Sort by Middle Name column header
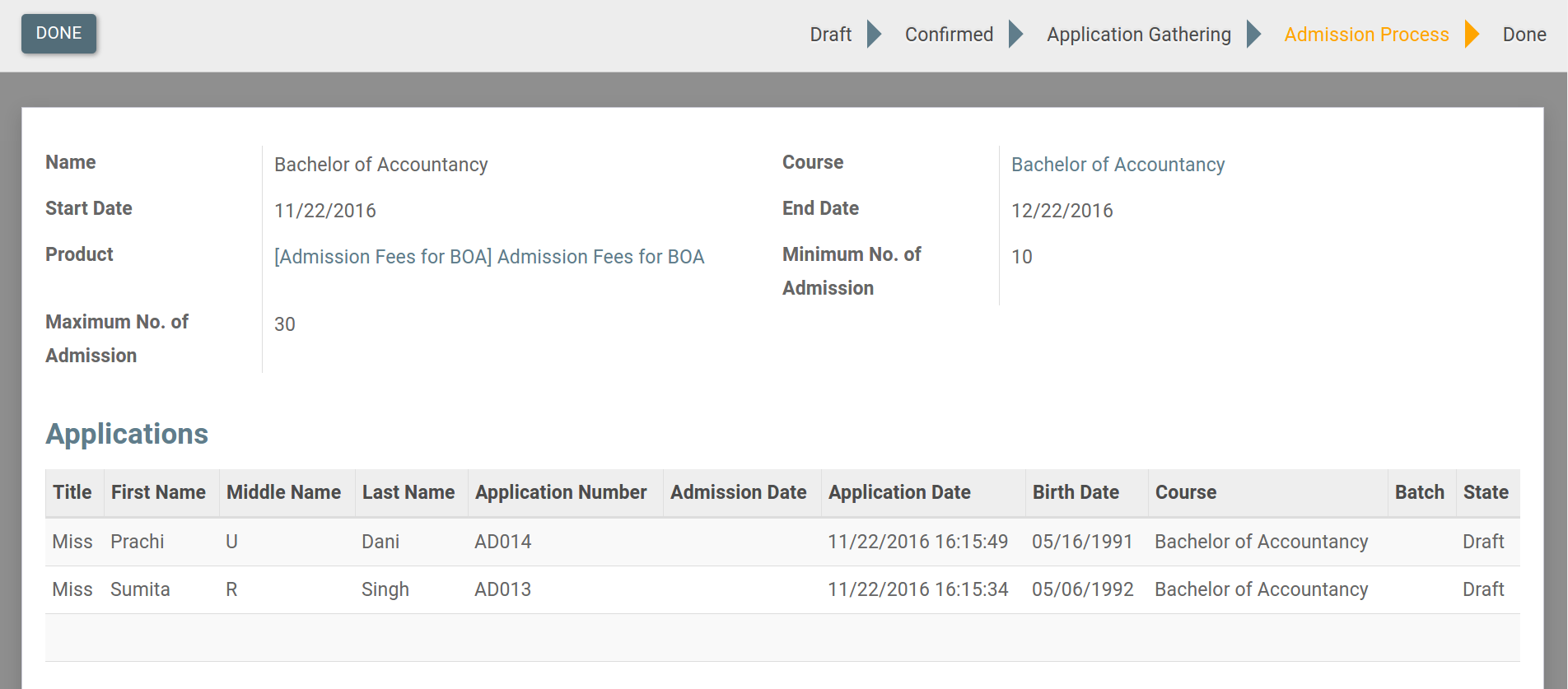Image resolution: width=1568 pixels, height=689 pixels. [x=283, y=492]
